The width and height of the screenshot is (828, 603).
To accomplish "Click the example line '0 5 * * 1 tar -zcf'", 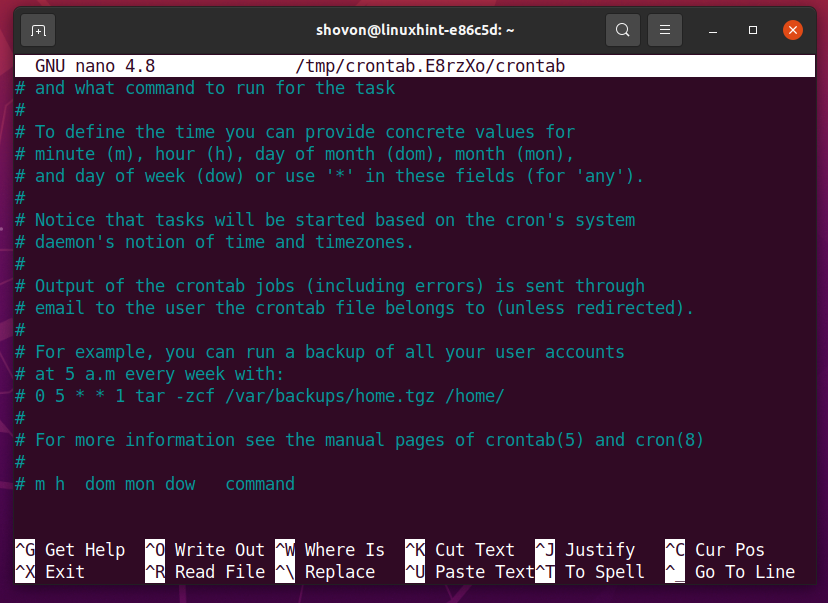I will pyautogui.click(x=260, y=396).
